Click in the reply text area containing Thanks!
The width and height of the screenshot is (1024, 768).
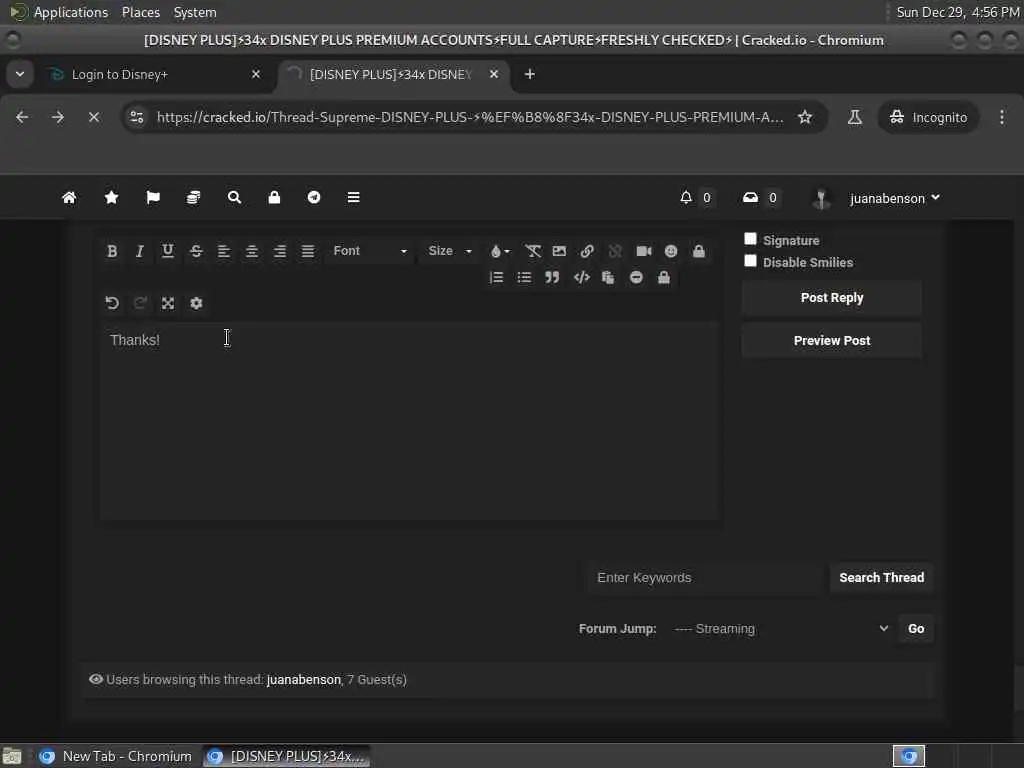(x=410, y=421)
